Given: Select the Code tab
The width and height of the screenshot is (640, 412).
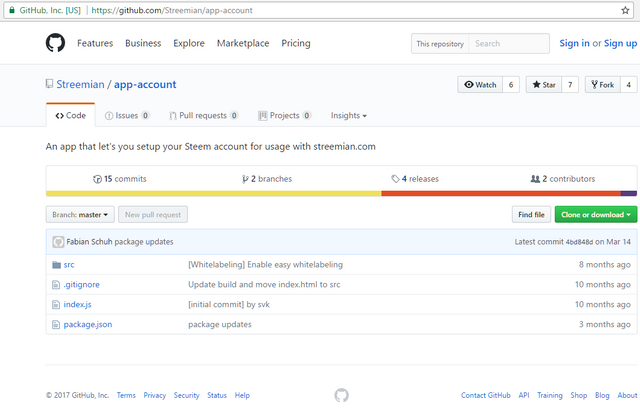Looking at the screenshot, I should (71, 116).
